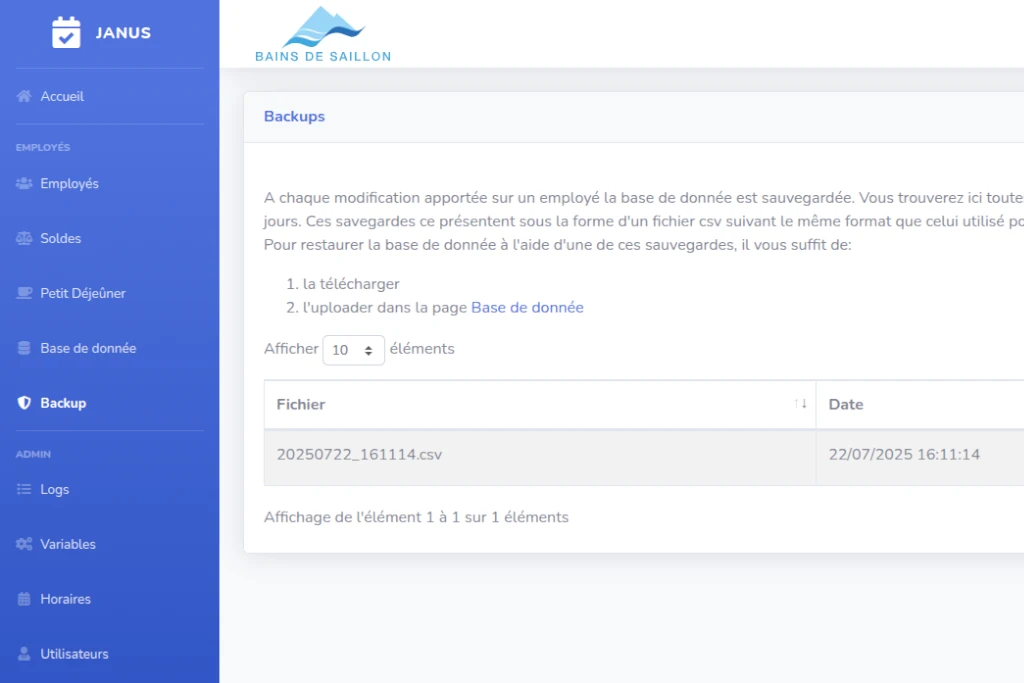1024x683 pixels.
Task: Click the coffee cup icon for Petit Déjeûner
Action: pos(24,293)
